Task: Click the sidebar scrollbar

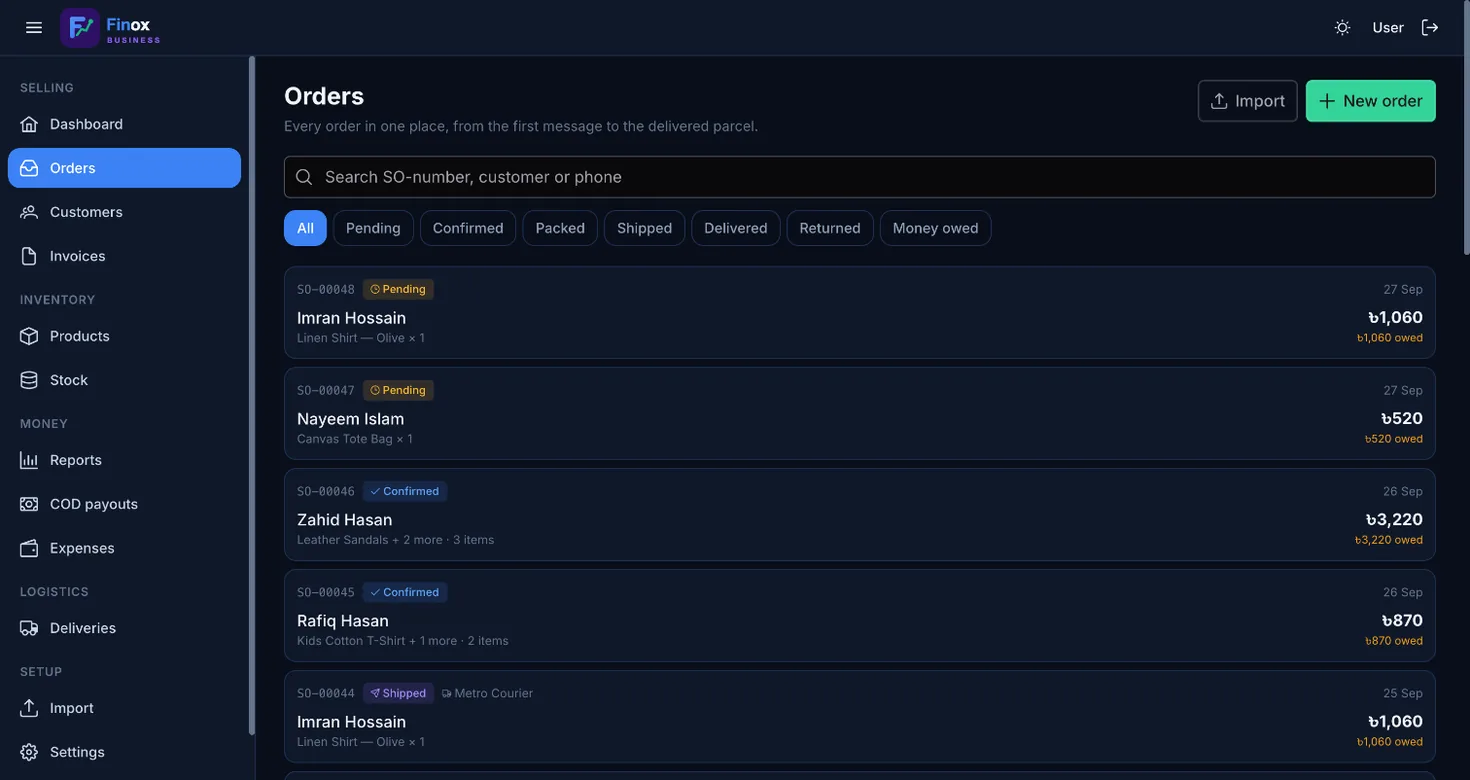Action: coord(252,395)
